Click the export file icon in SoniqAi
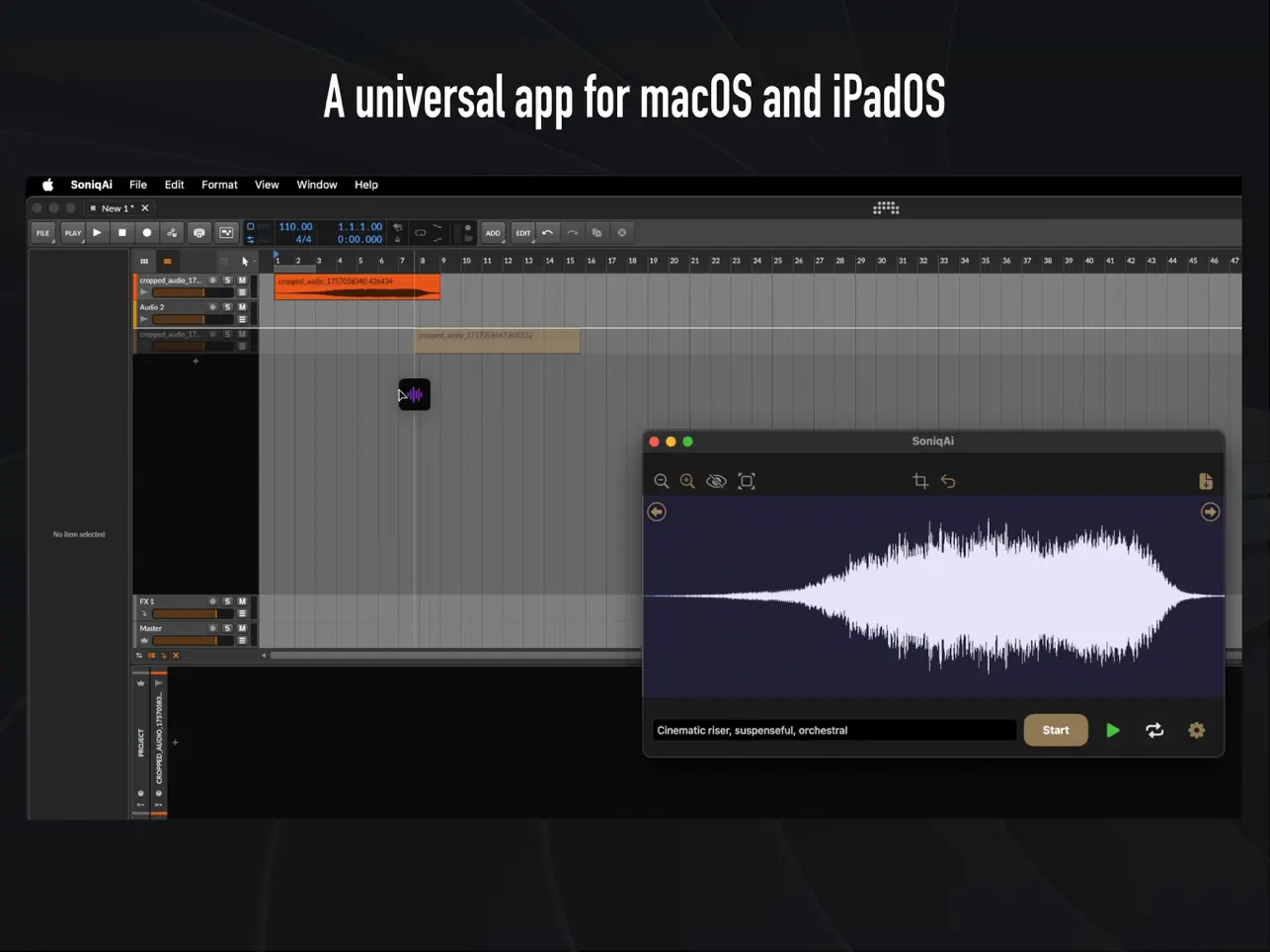The width and height of the screenshot is (1270, 952). [1206, 481]
